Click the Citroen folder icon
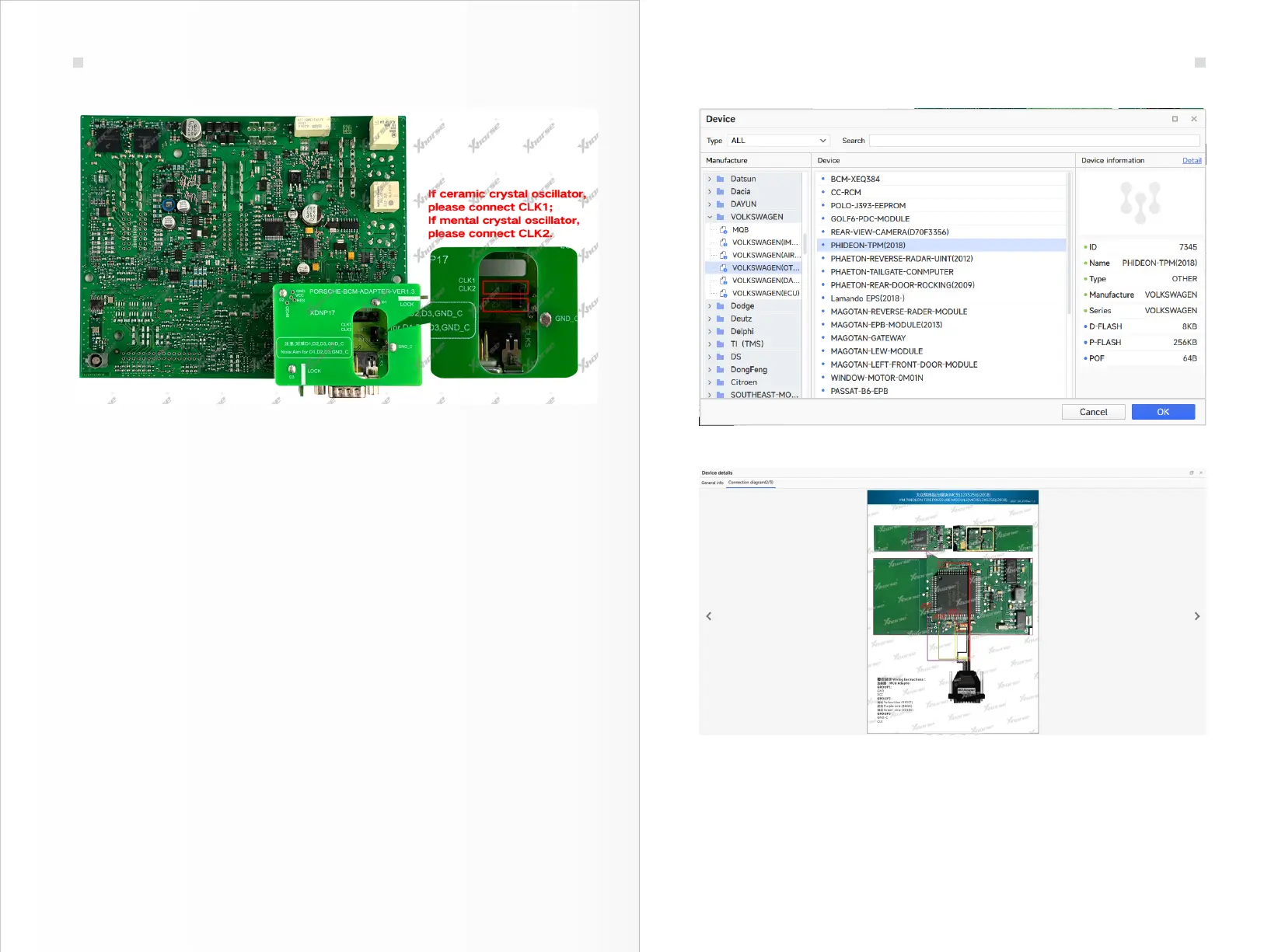This screenshot has width=1278, height=952. (720, 382)
